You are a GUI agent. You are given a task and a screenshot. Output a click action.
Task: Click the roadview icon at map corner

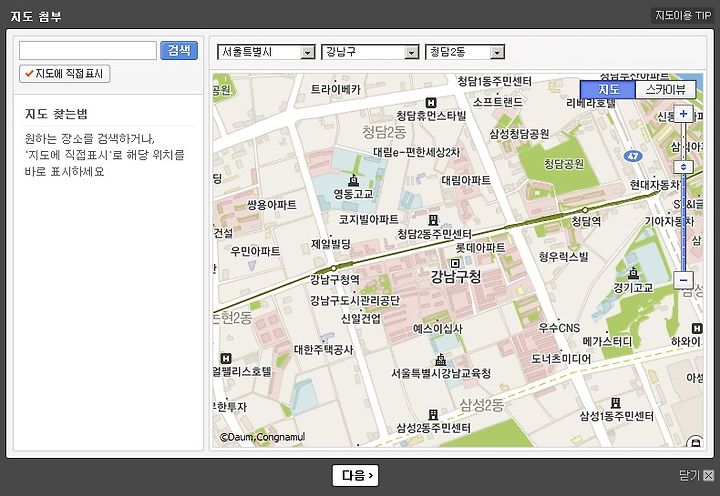pyautogui.click(x=695, y=442)
